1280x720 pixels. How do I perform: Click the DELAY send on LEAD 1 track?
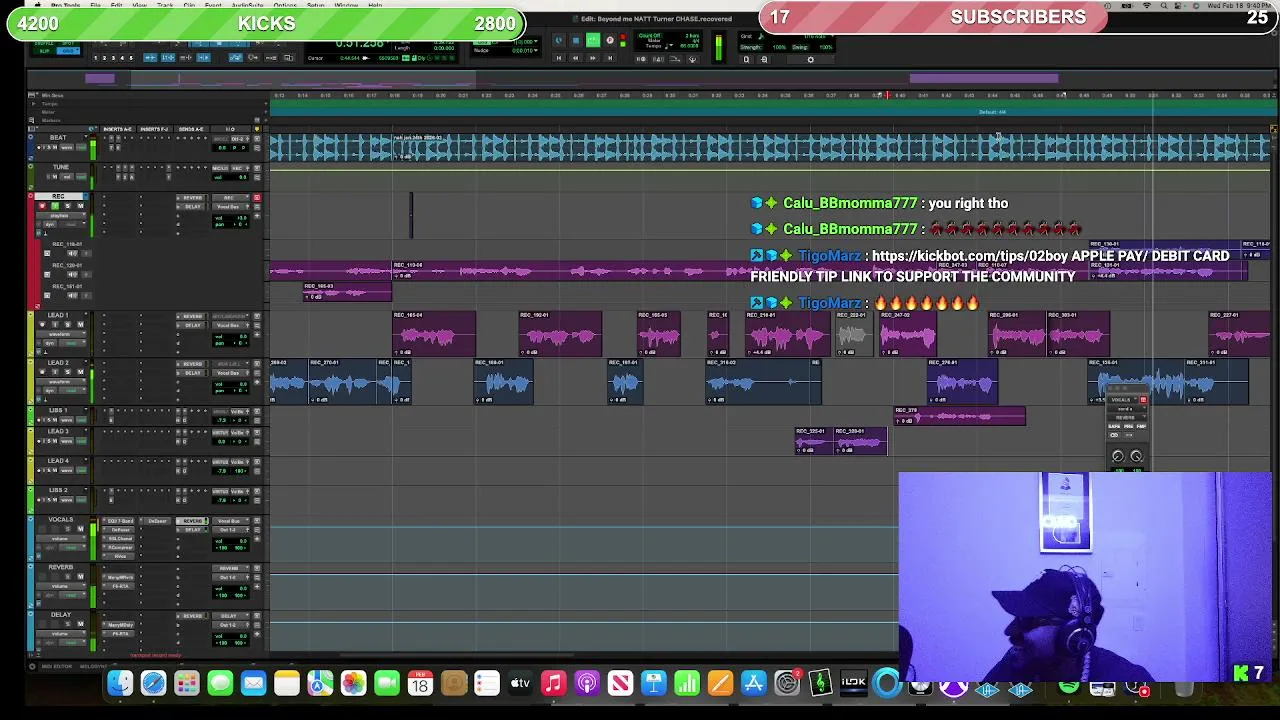(x=192, y=325)
